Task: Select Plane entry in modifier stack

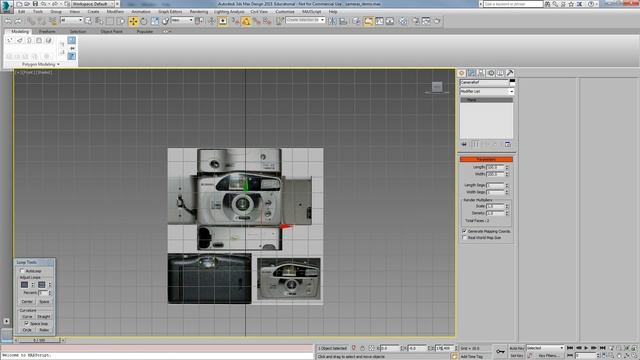Action: (486, 100)
